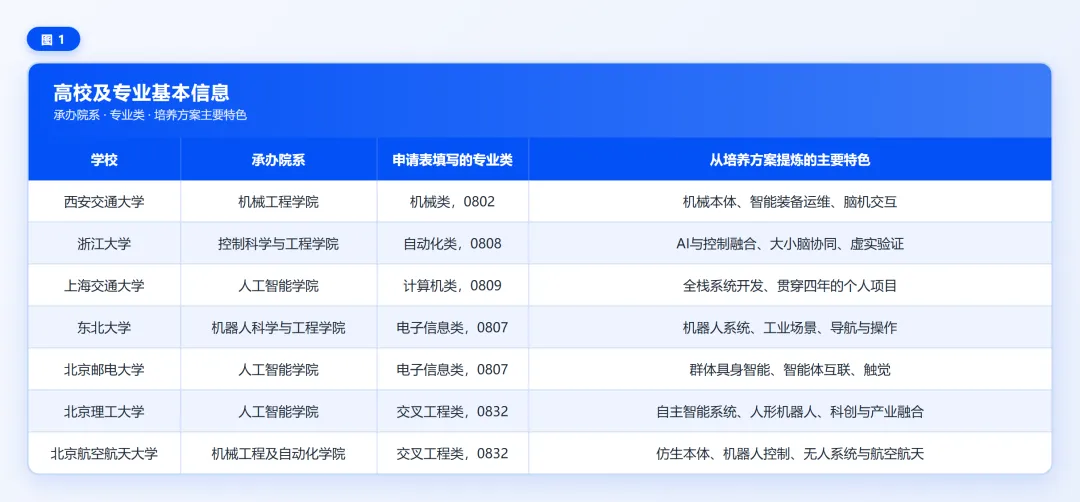The width and height of the screenshot is (1080, 502).
Task: Click '仿生本体、机器人控制、无人系统与航空航天' cell
Action: pos(790,454)
